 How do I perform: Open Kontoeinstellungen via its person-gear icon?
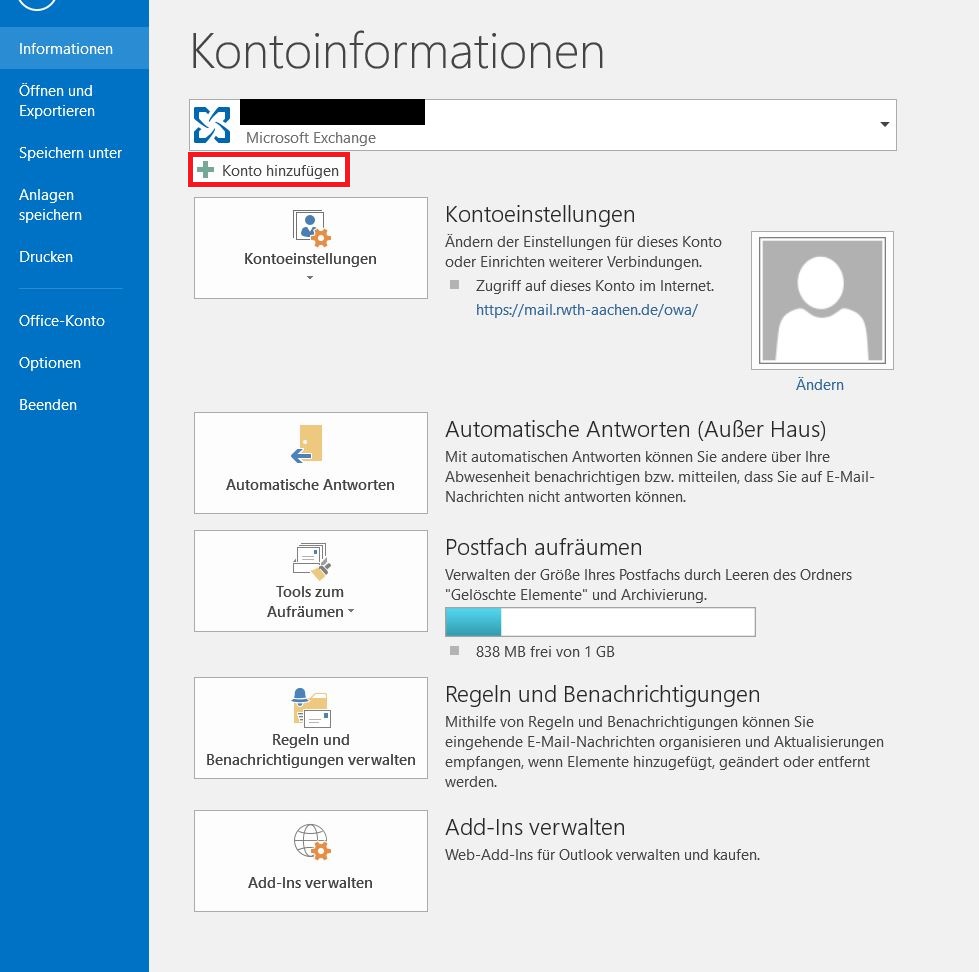[311, 228]
